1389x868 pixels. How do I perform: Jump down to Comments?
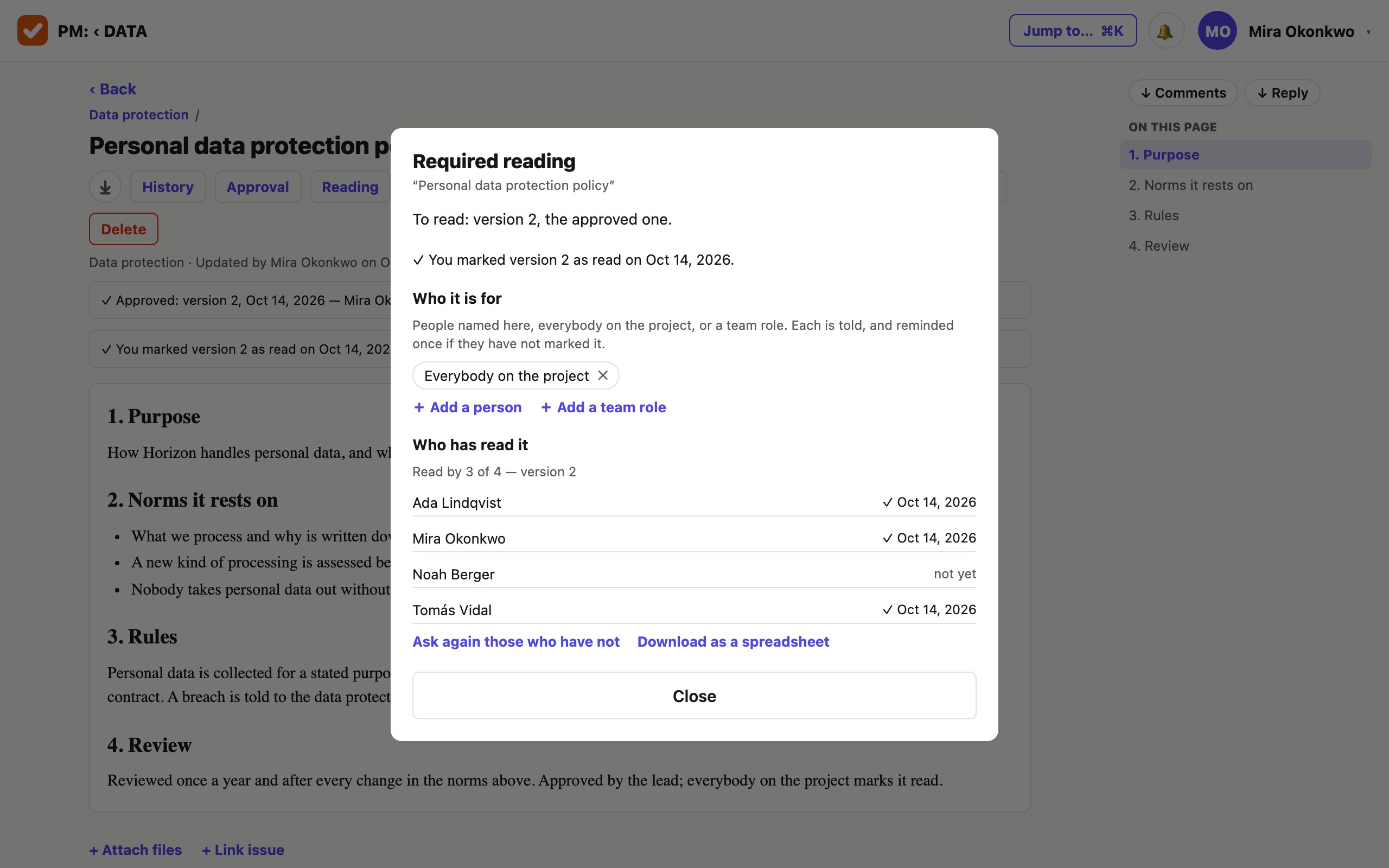[x=1183, y=93]
